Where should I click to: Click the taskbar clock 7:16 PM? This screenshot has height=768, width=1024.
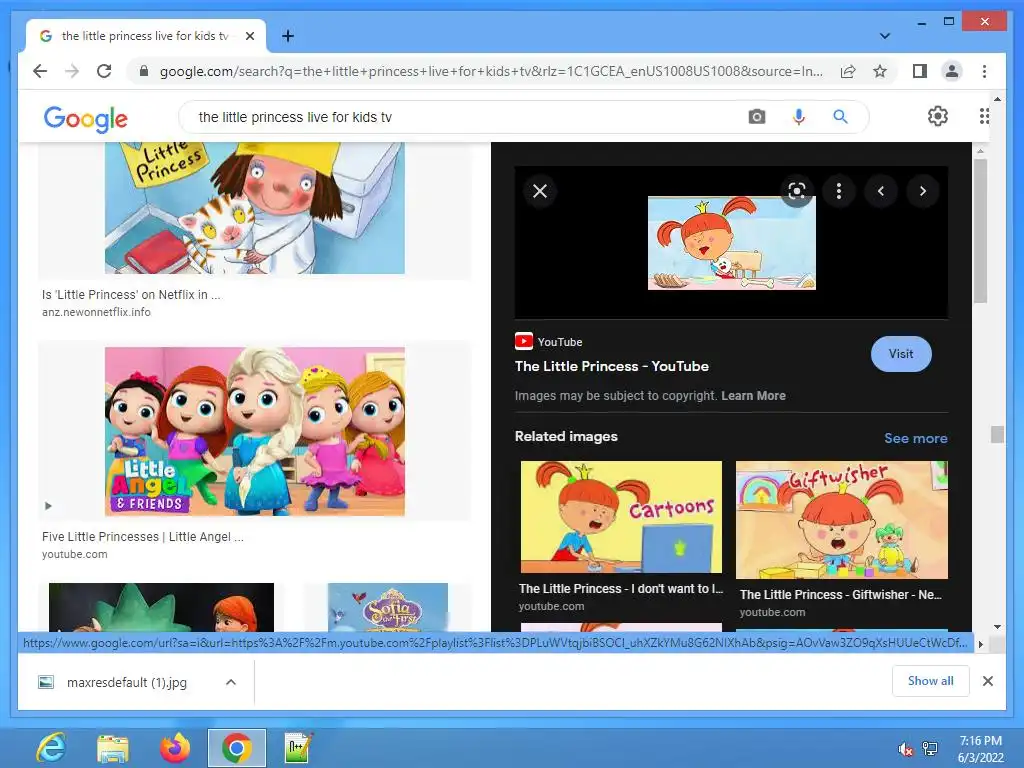click(980, 741)
